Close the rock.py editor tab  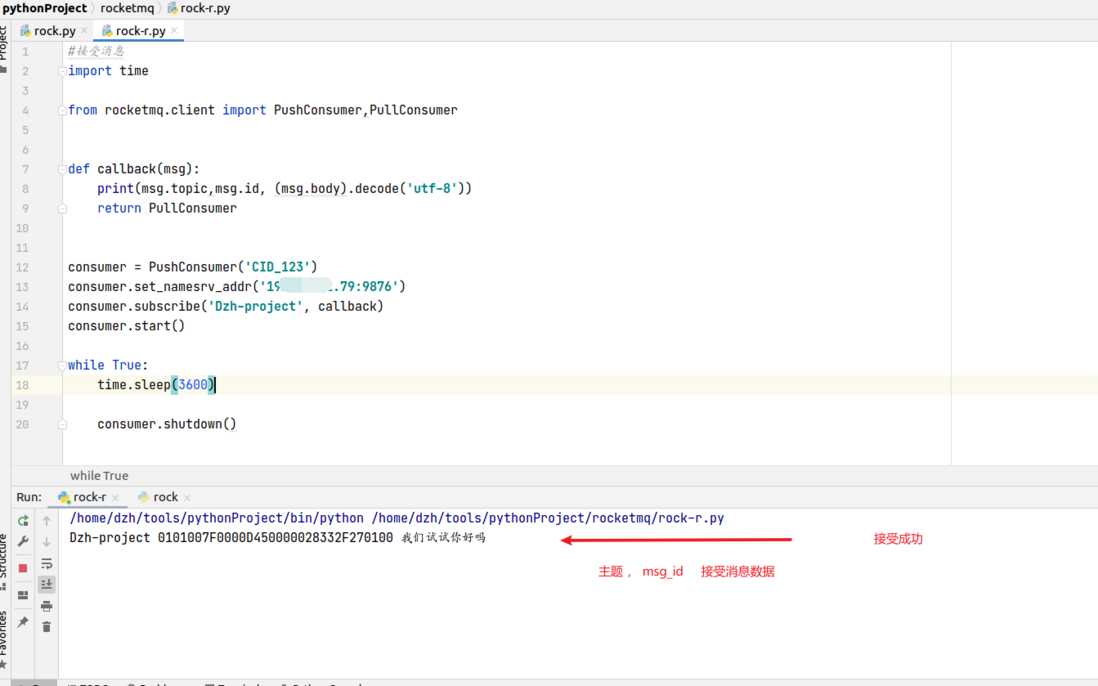[x=84, y=30]
